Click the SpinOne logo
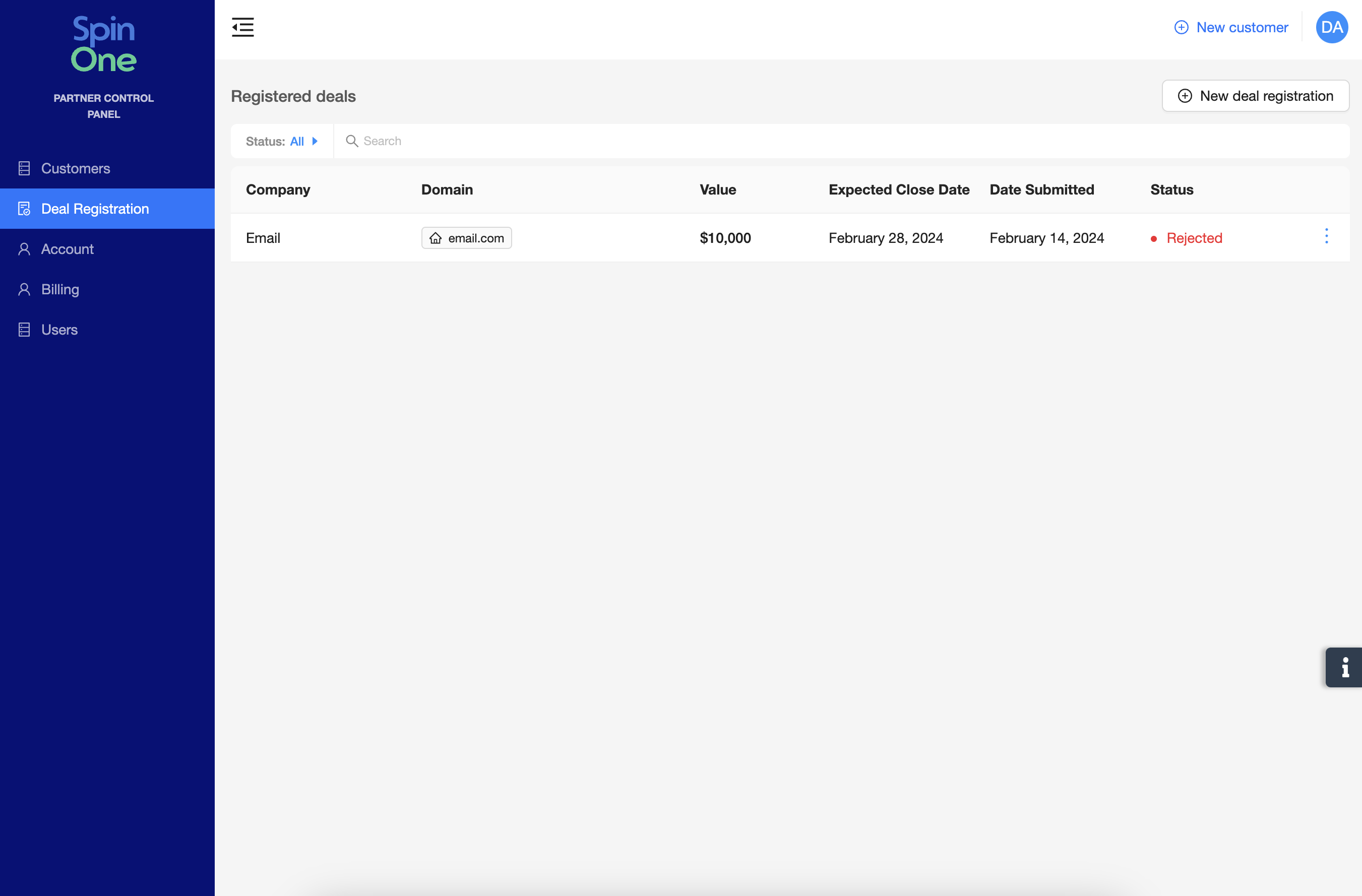The width and height of the screenshot is (1362, 896). coord(103,44)
